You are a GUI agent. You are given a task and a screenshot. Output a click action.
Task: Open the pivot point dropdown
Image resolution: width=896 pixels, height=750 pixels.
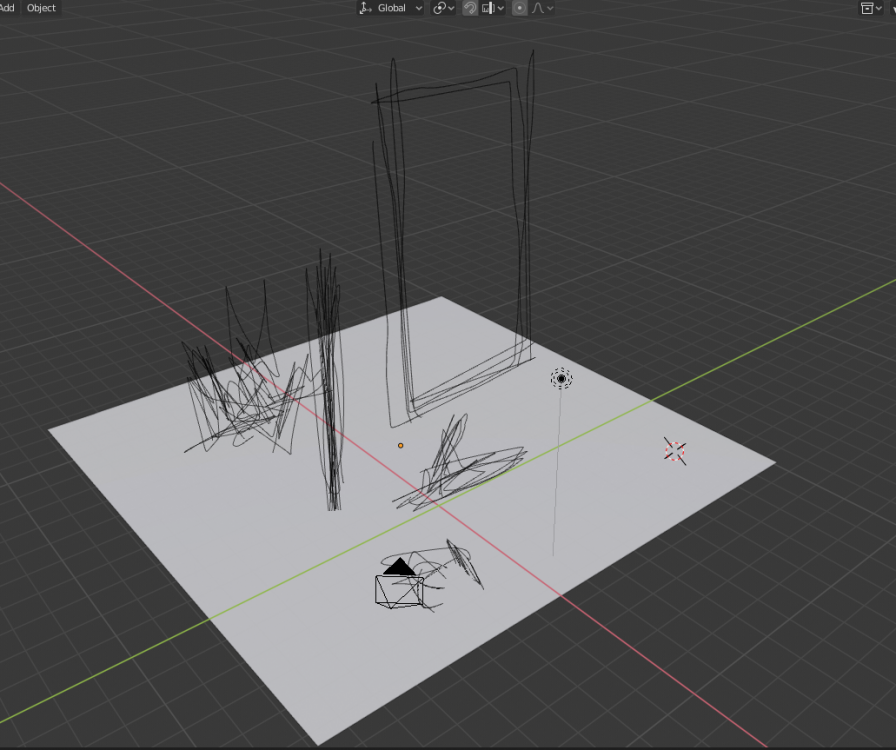pos(444,8)
